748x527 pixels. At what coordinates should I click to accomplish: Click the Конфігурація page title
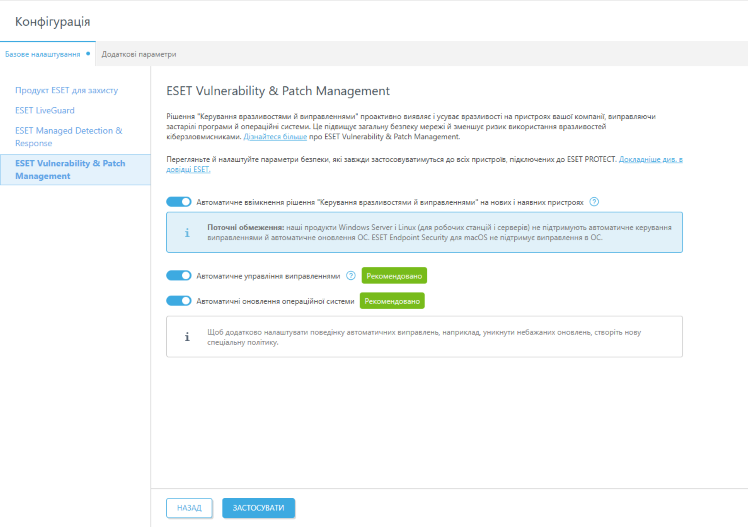[52, 21]
